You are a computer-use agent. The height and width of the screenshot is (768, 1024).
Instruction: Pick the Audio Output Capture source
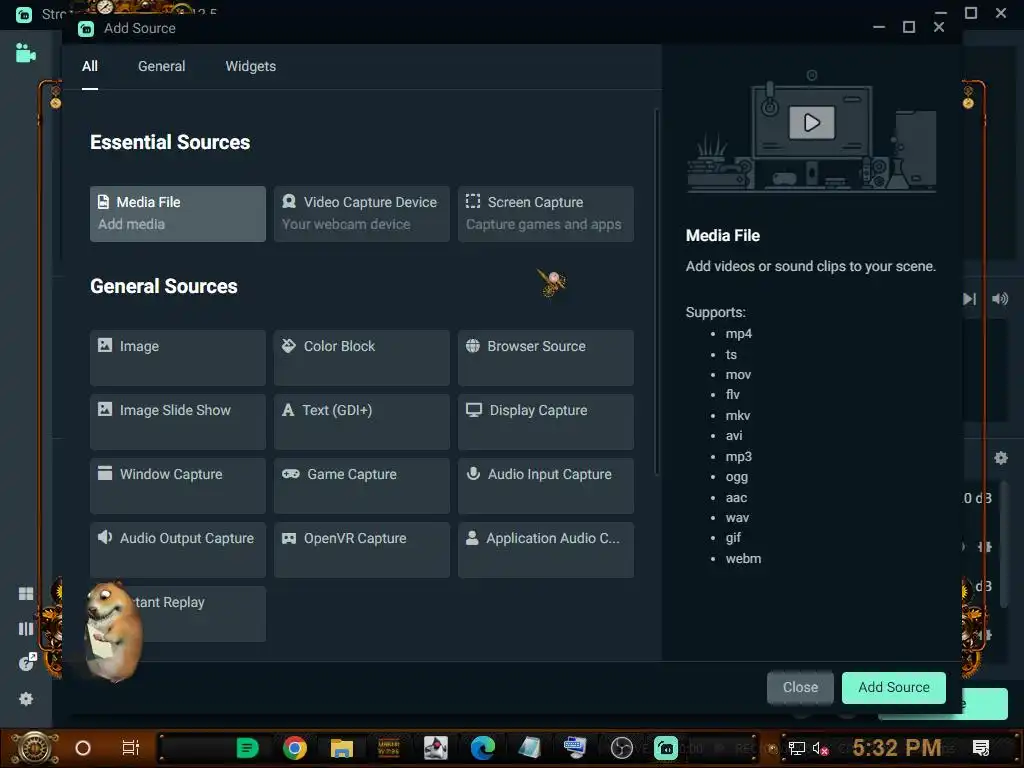(x=178, y=549)
